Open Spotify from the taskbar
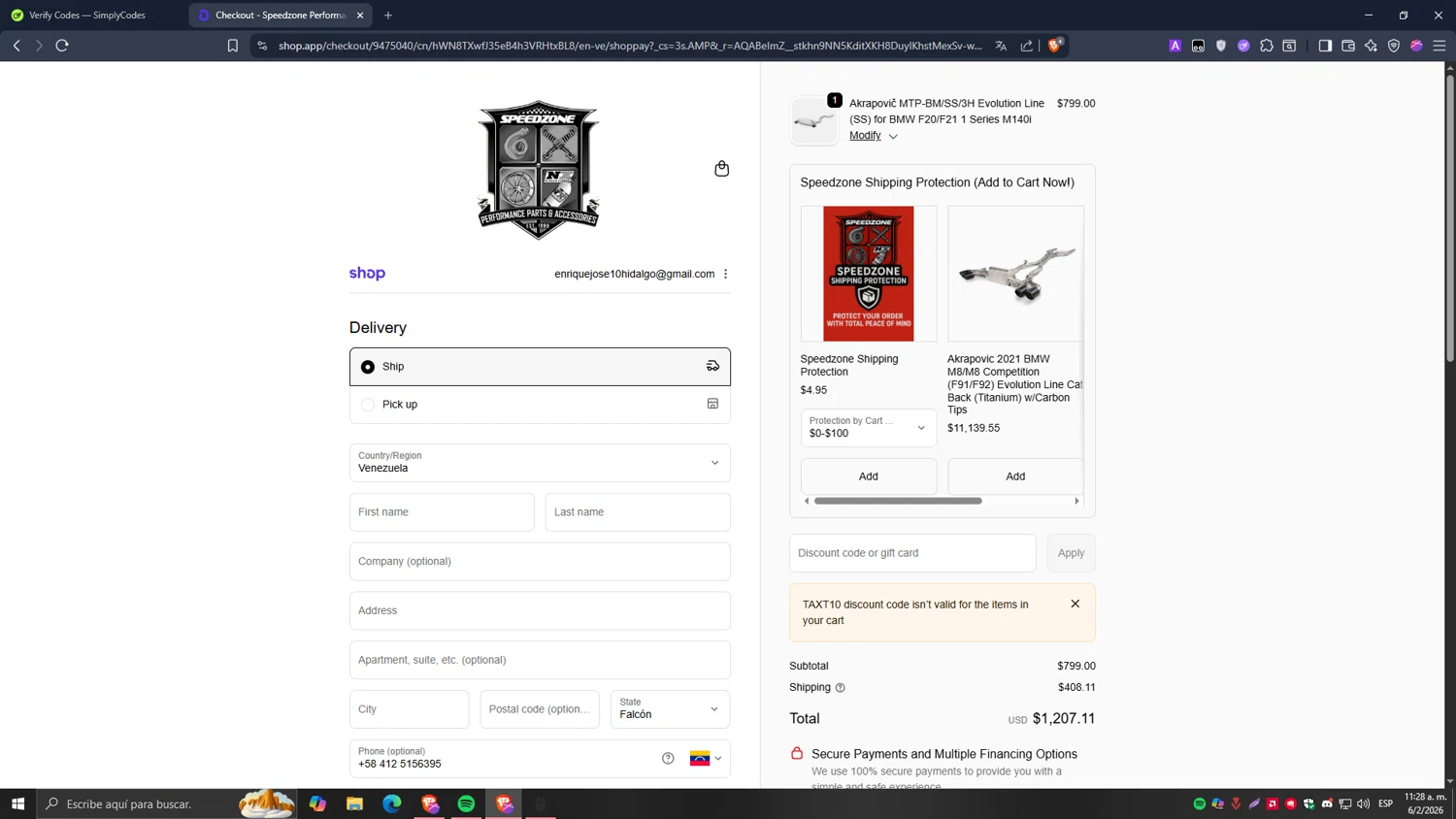Image resolution: width=1456 pixels, height=819 pixels. 467,803
